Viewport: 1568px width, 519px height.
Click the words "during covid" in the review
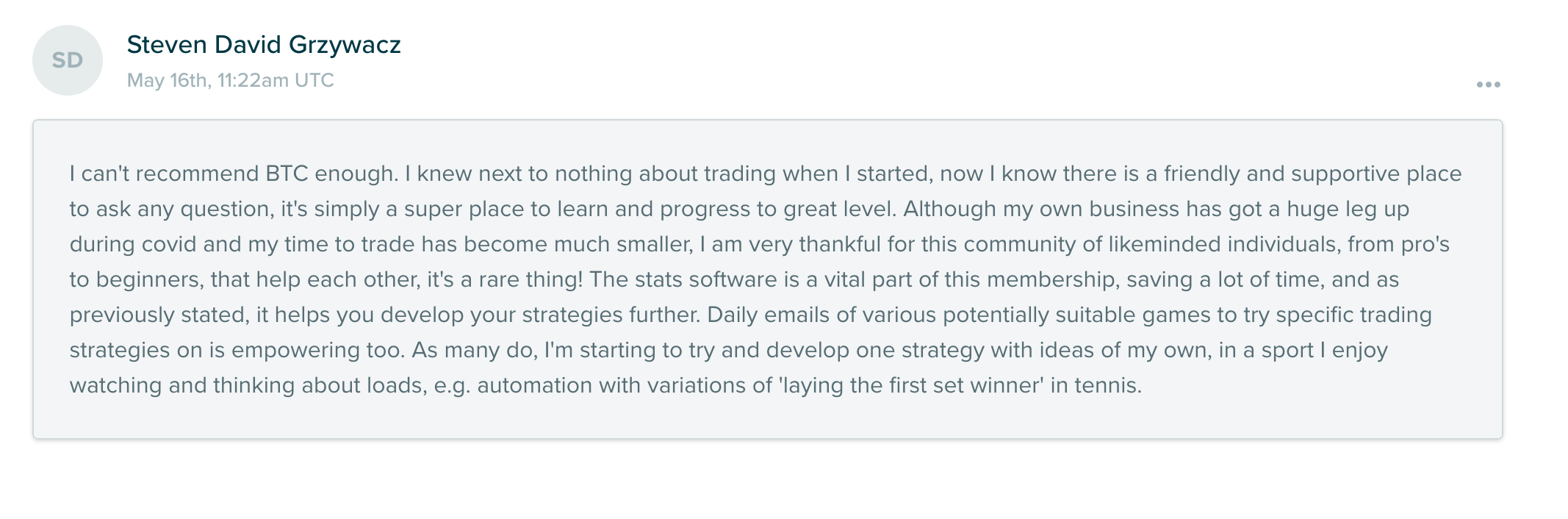click(x=133, y=245)
